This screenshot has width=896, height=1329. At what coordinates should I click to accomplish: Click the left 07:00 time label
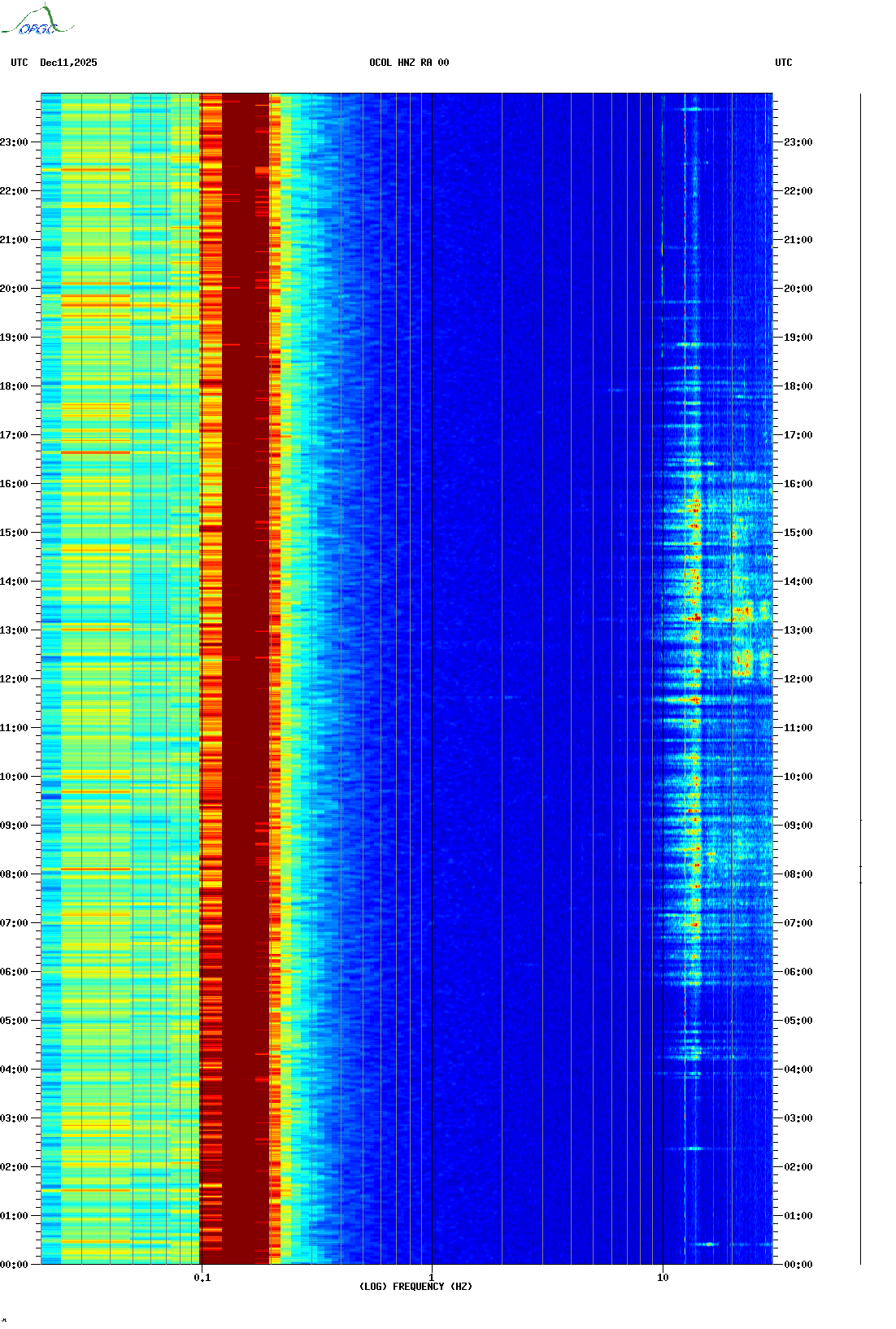14,923
